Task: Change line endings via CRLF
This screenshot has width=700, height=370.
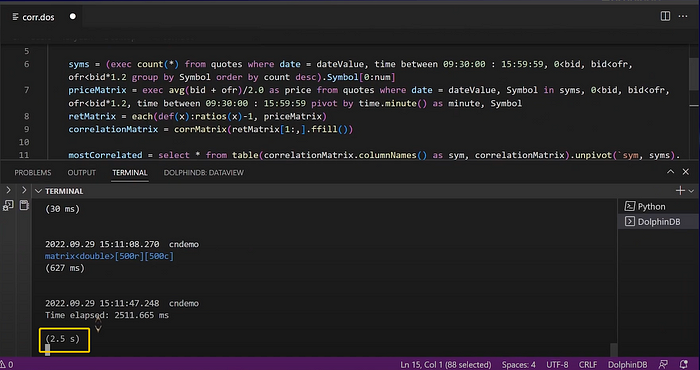Action: 588,365
